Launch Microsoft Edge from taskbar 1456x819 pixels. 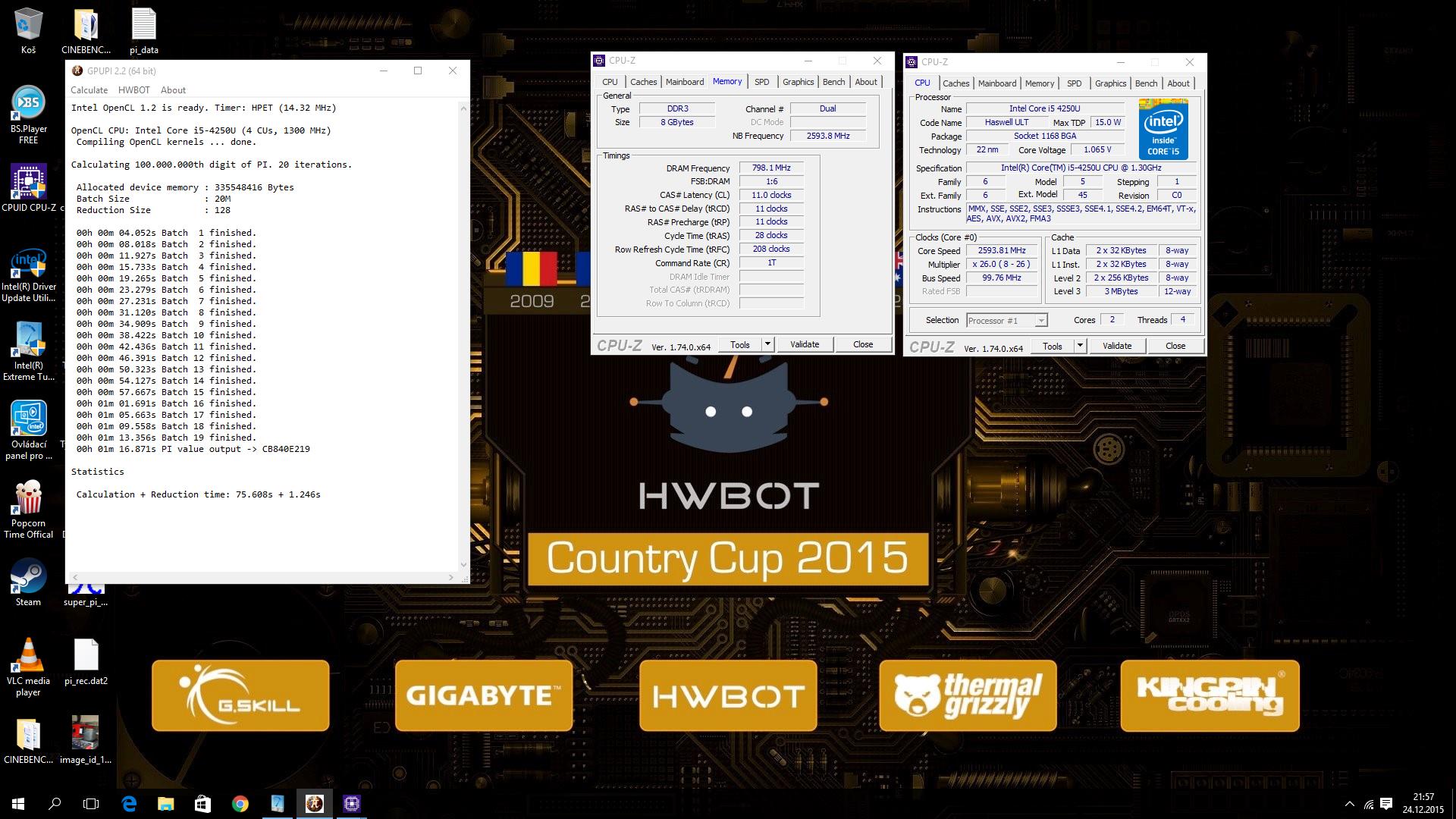coord(129,804)
